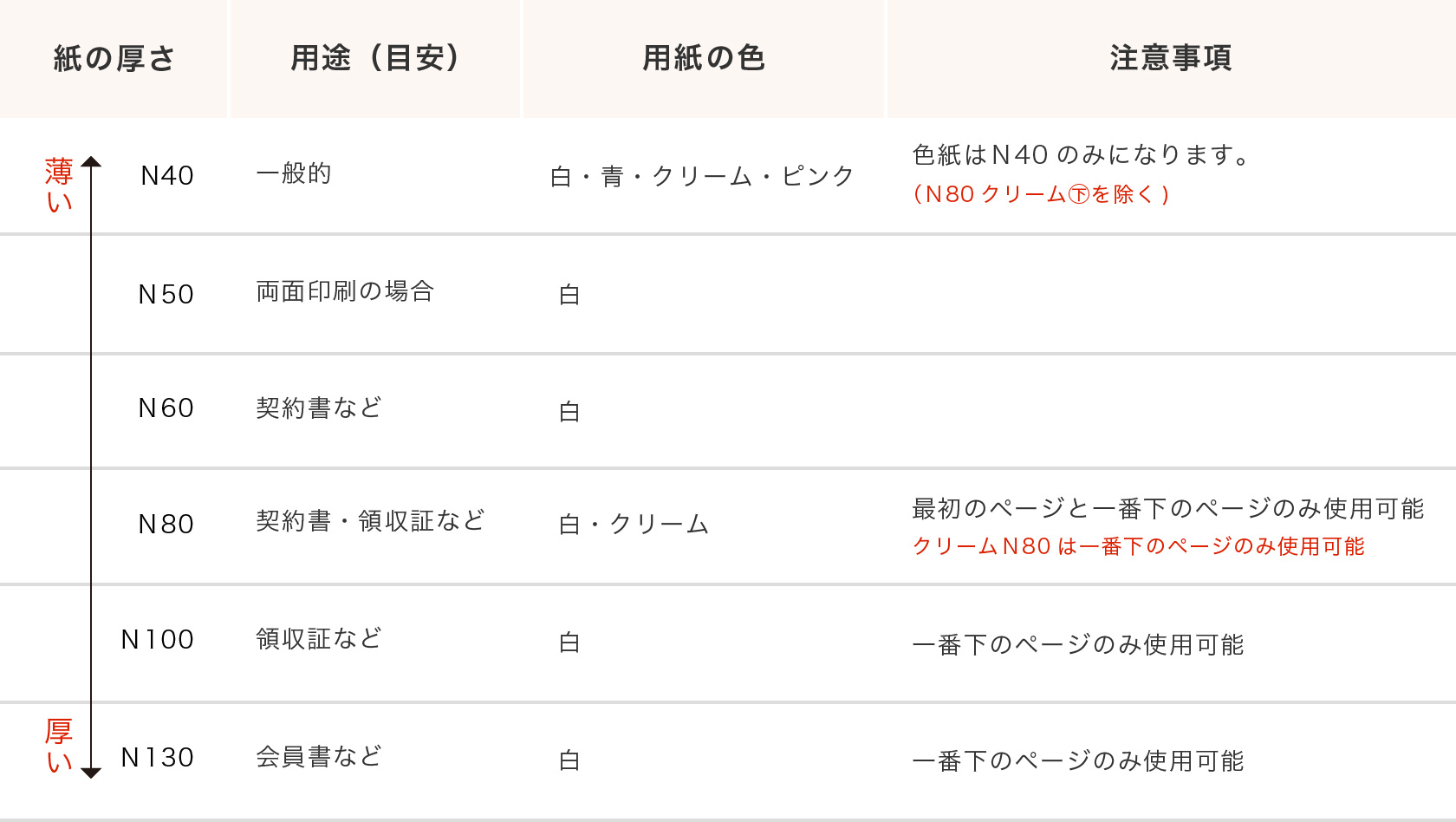Click the N40 thickness label
The height and width of the screenshot is (822, 1456).
tap(167, 176)
